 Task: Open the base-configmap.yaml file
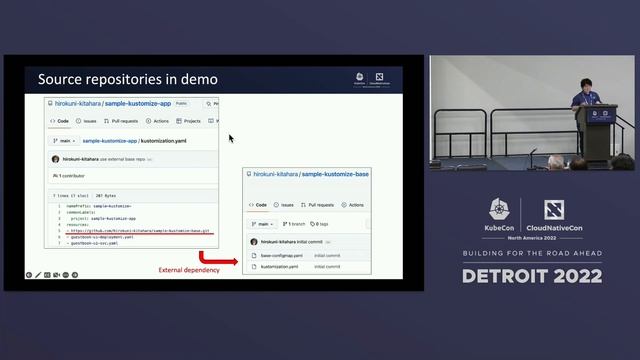tap(282, 256)
